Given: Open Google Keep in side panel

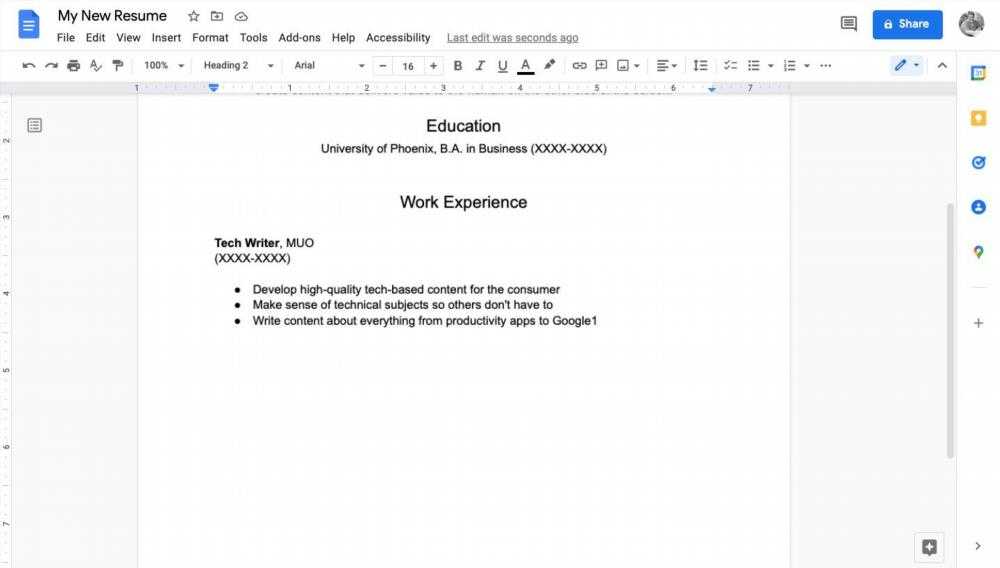Looking at the screenshot, I should (978, 118).
